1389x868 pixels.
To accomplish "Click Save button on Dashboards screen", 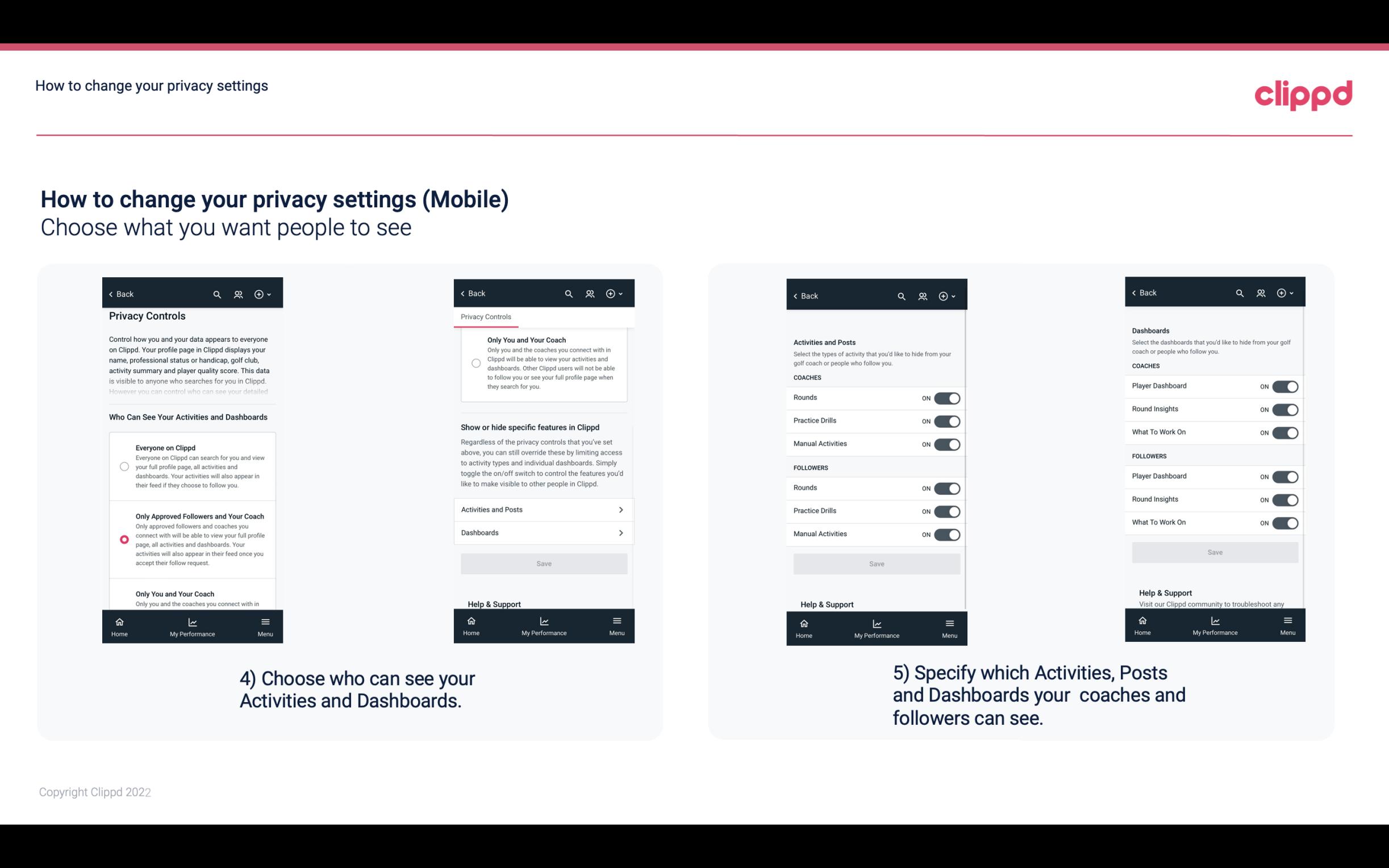I will (1215, 552).
